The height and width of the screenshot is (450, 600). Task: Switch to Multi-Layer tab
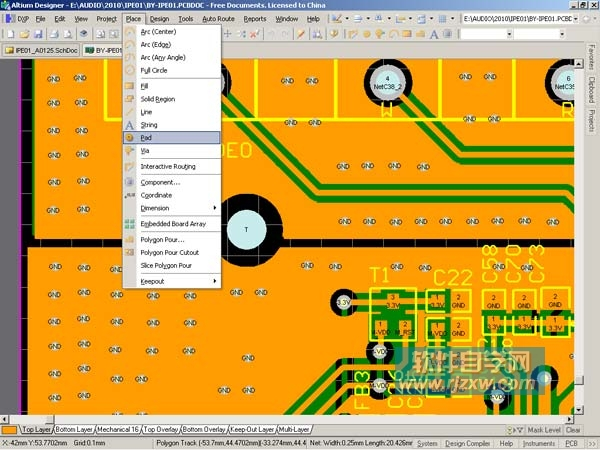[294, 429]
